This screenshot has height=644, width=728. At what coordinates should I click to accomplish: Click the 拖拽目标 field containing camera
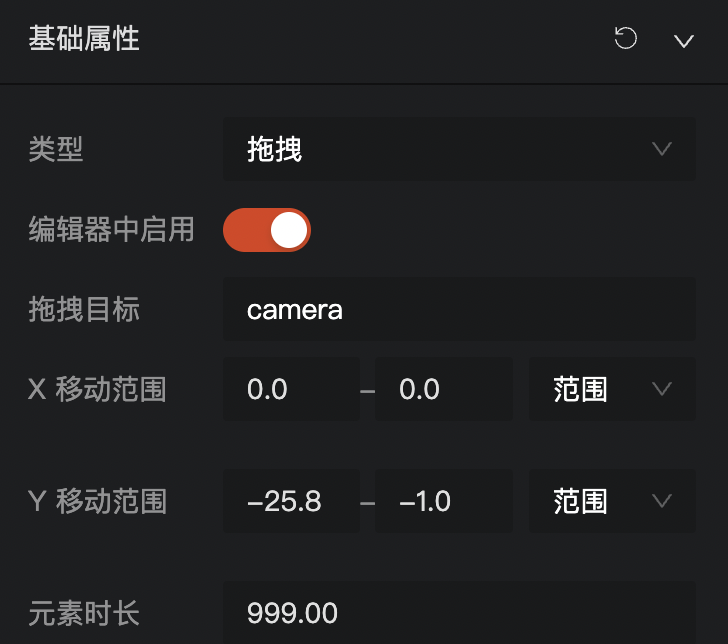459,309
